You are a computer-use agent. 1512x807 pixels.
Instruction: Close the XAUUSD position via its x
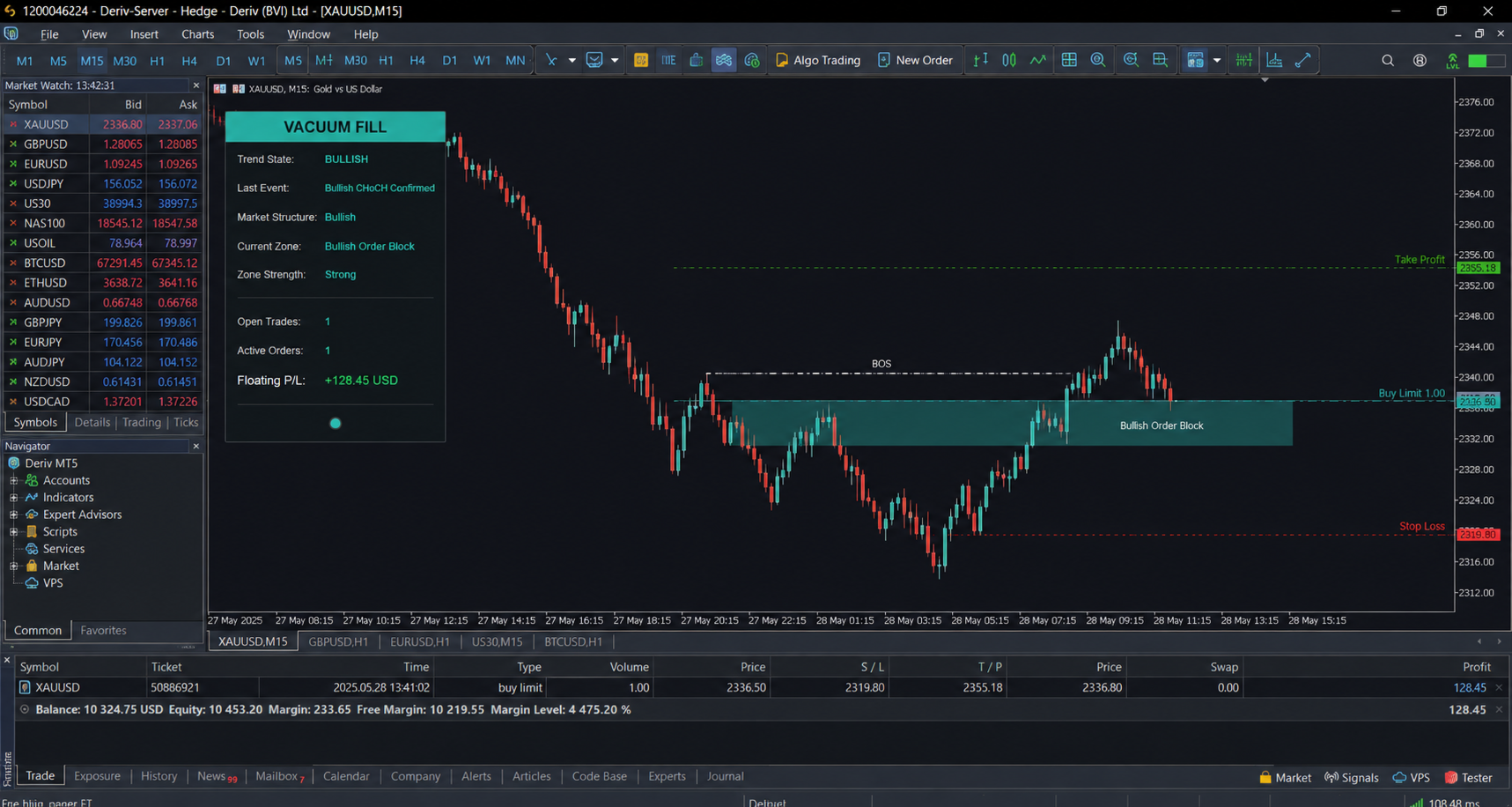[x=1499, y=687]
